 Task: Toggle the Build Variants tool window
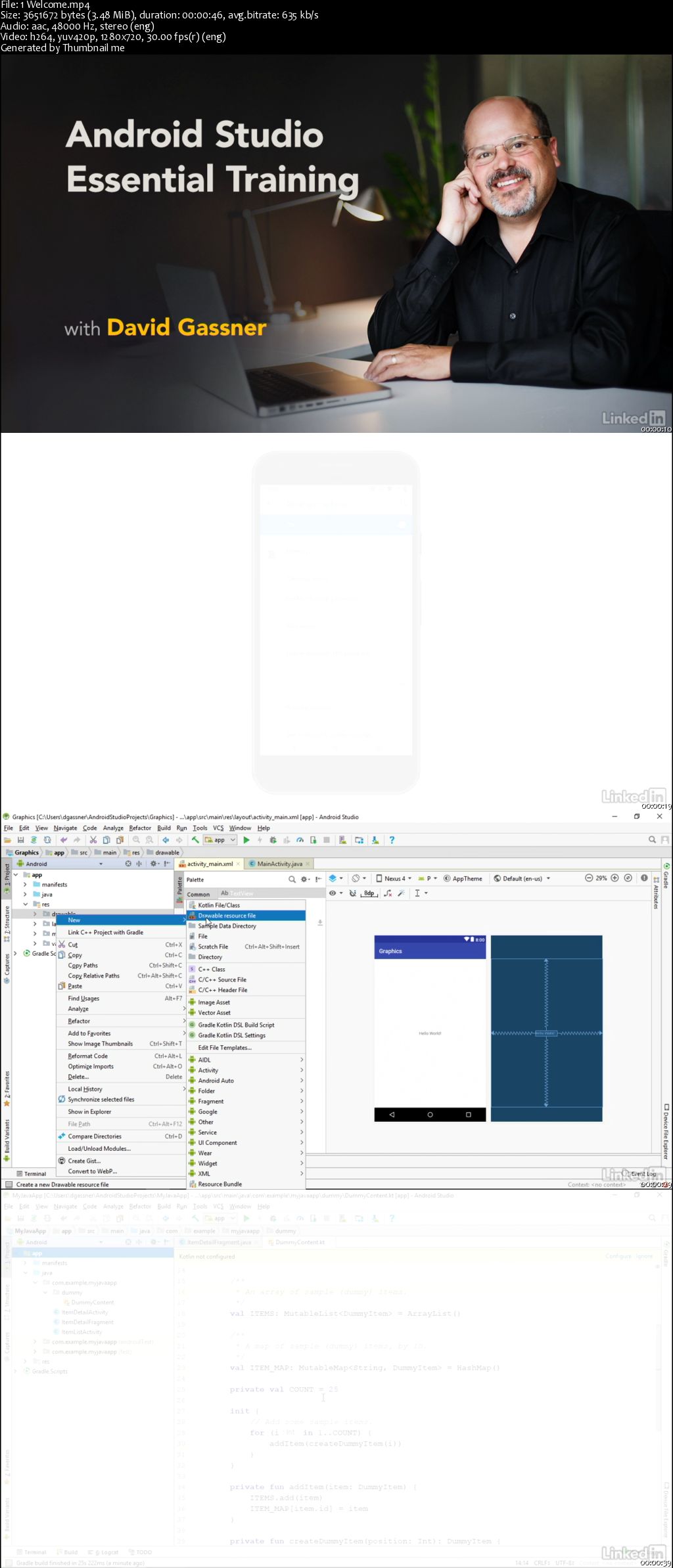click(x=7, y=1141)
